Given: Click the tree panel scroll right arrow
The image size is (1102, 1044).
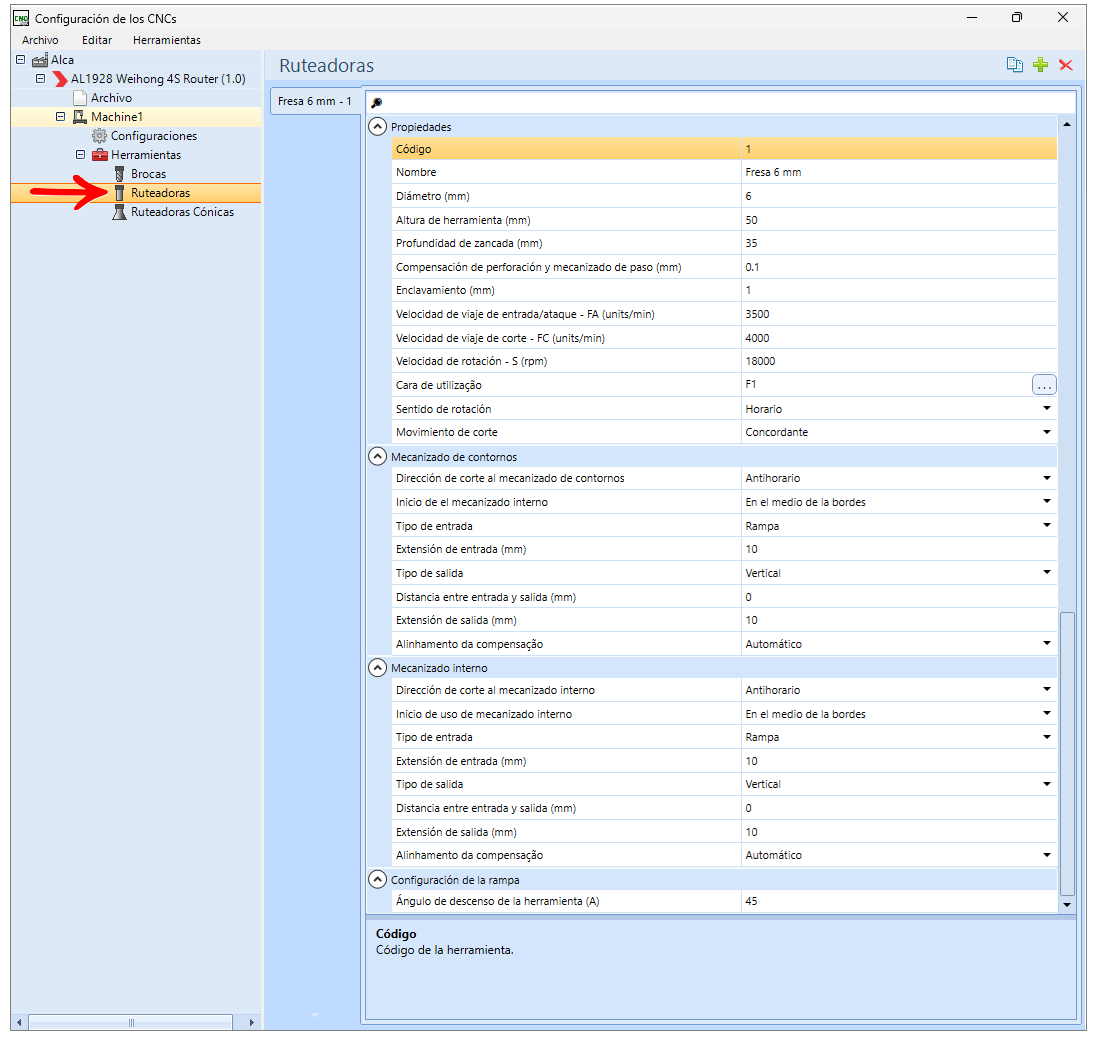Looking at the screenshot, I should [x=251, y=1023].
